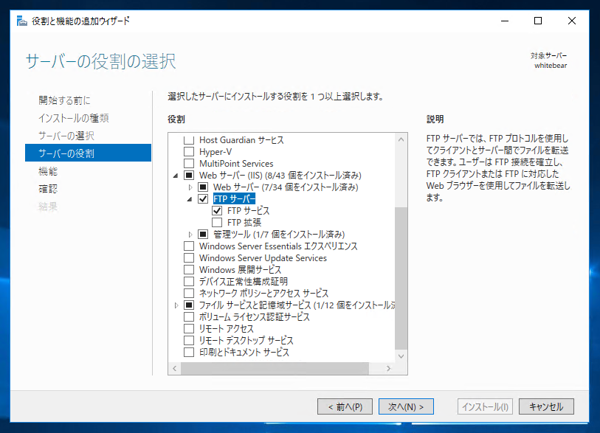Select the FTP 拡張 label
Viewport: 600px width, 433px height.
pos(244,223)
